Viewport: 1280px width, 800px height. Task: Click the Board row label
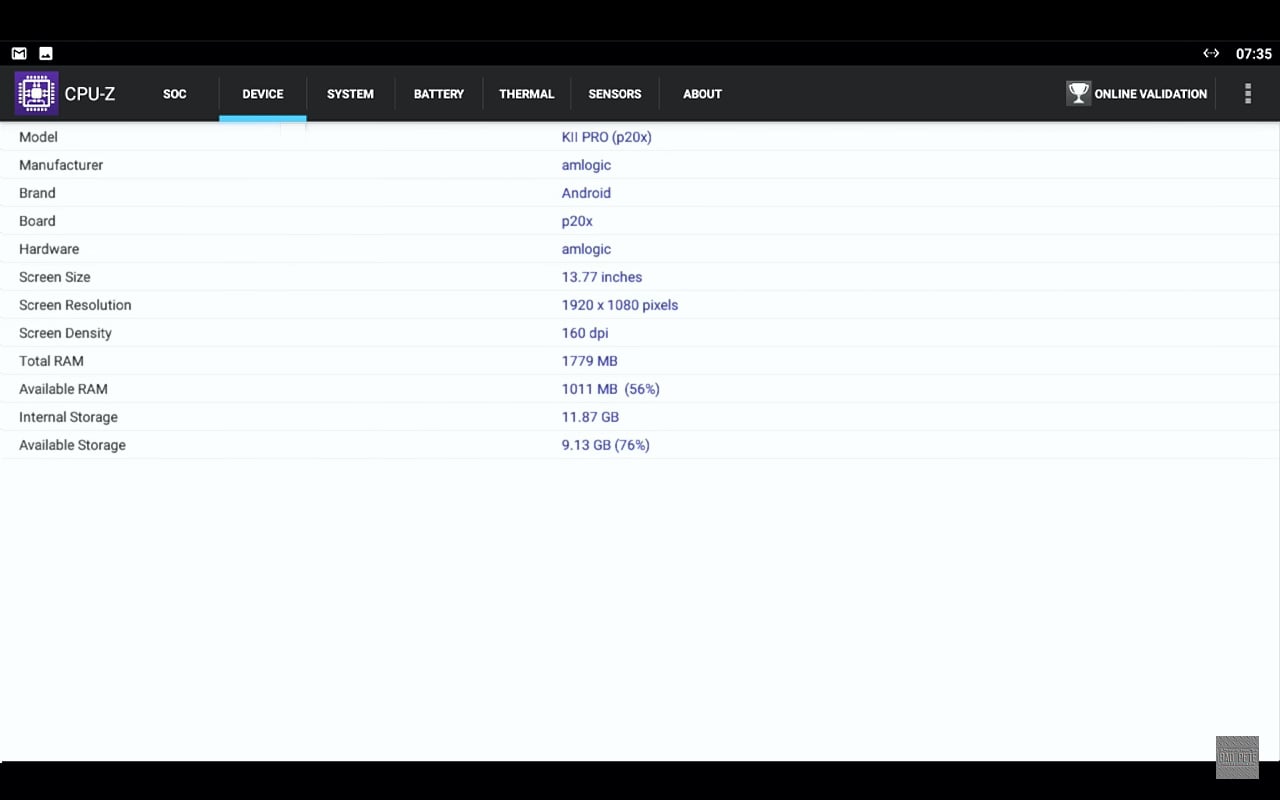(37, 221)
